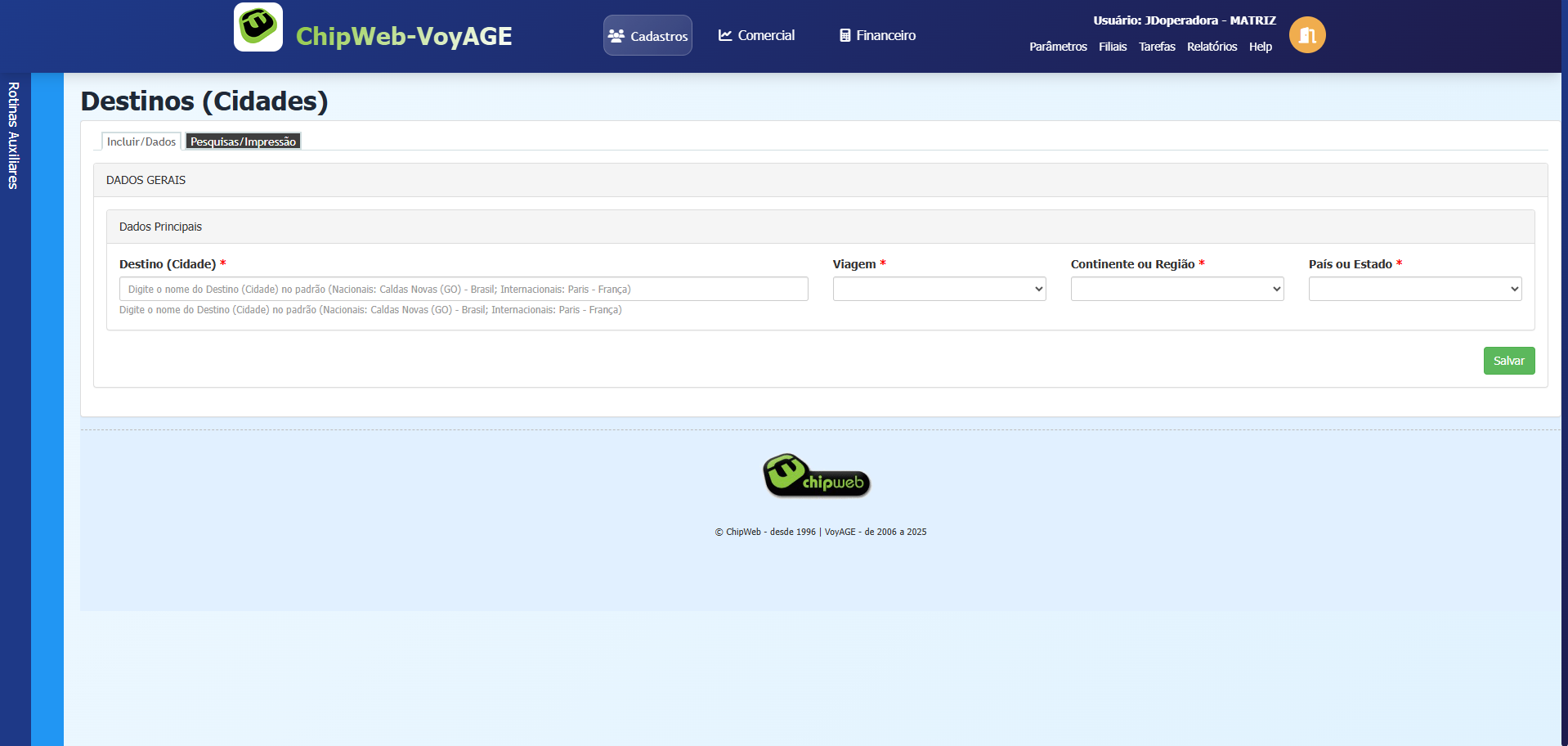Switch to the Pesquisas/Impressão tab

[243, 142]
